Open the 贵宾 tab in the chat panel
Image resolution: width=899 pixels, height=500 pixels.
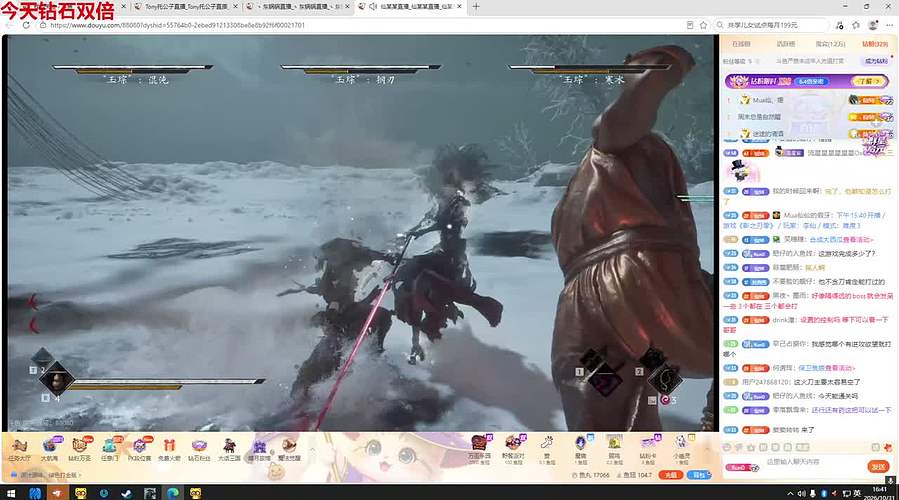[830, 44]
